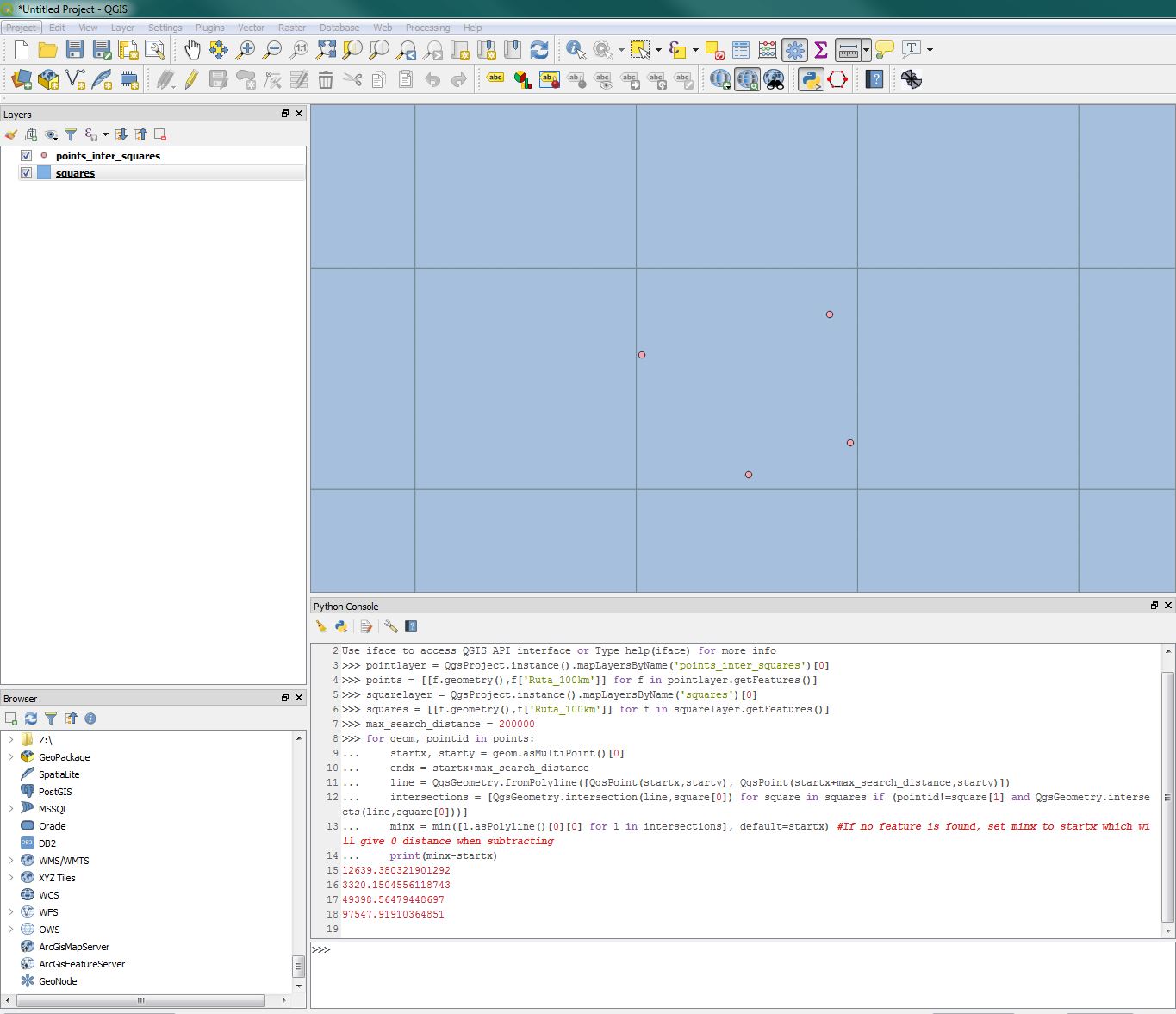This screenshot has width=1176, height=1014.
Task: Open console options wrench icon
Action: pos(390,626)
